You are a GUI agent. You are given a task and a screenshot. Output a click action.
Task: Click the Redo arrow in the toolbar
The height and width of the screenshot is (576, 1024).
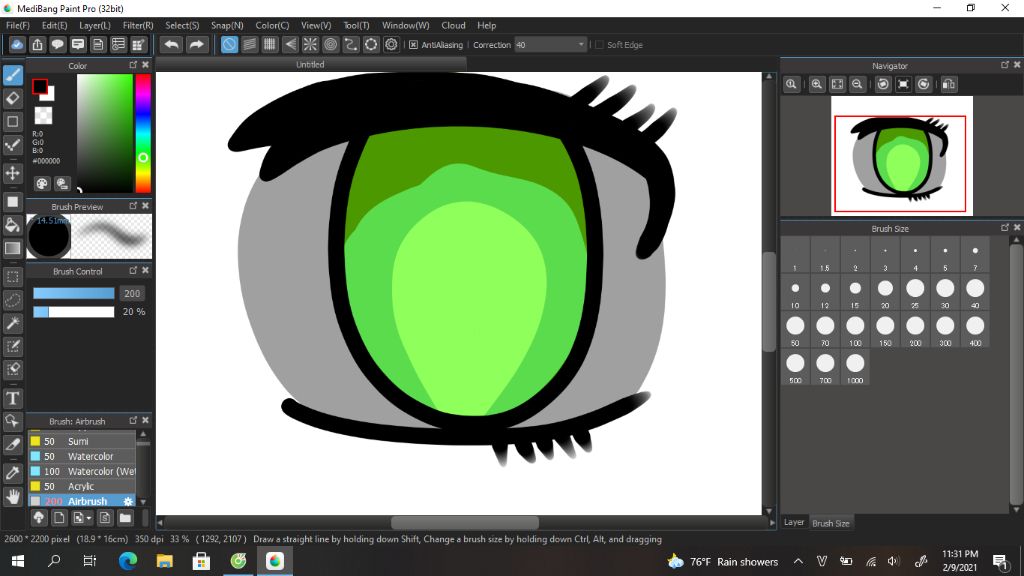(197, 45)
